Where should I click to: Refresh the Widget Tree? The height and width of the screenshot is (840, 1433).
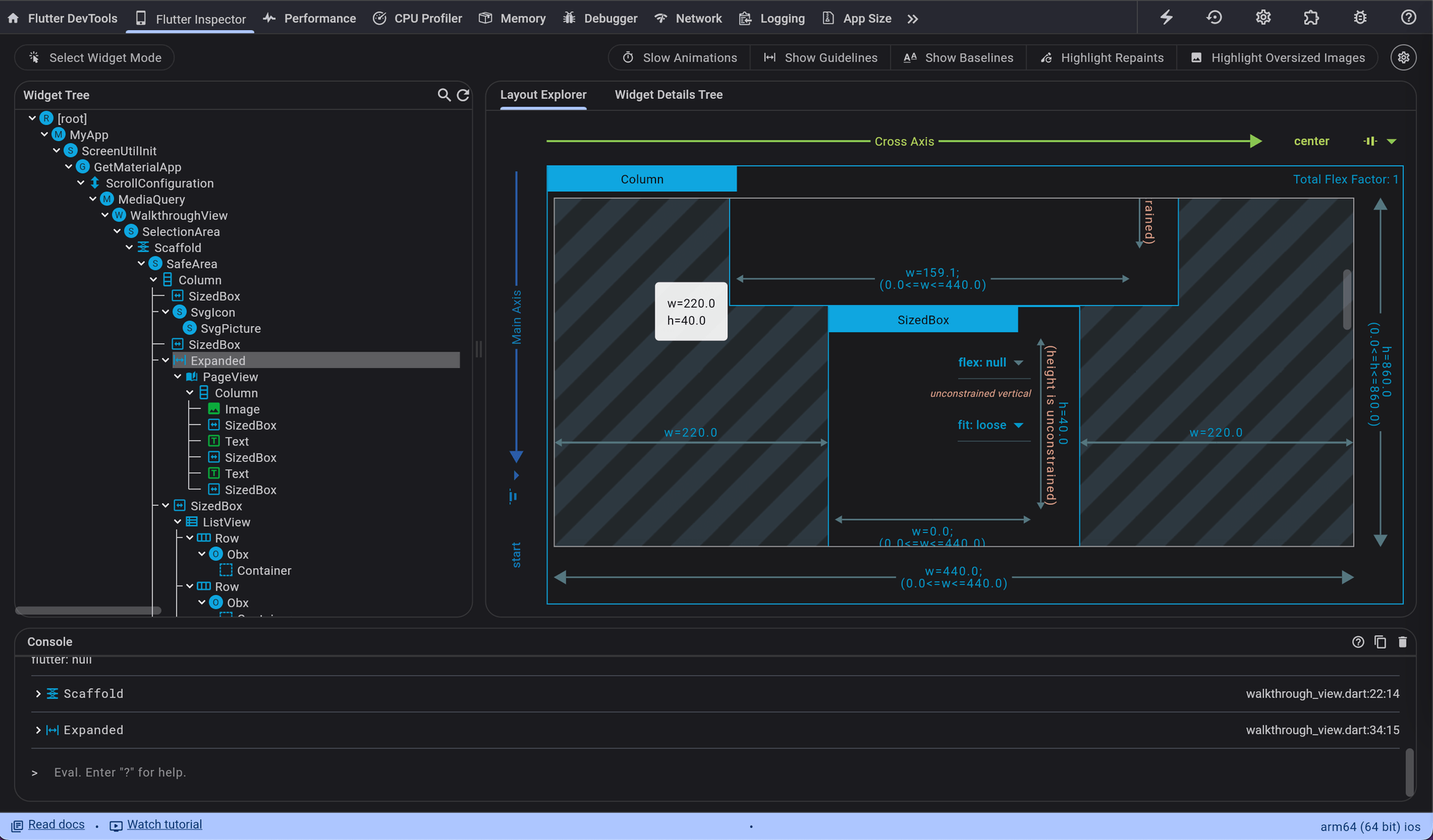pyautogui.click(x=464, y=95)
